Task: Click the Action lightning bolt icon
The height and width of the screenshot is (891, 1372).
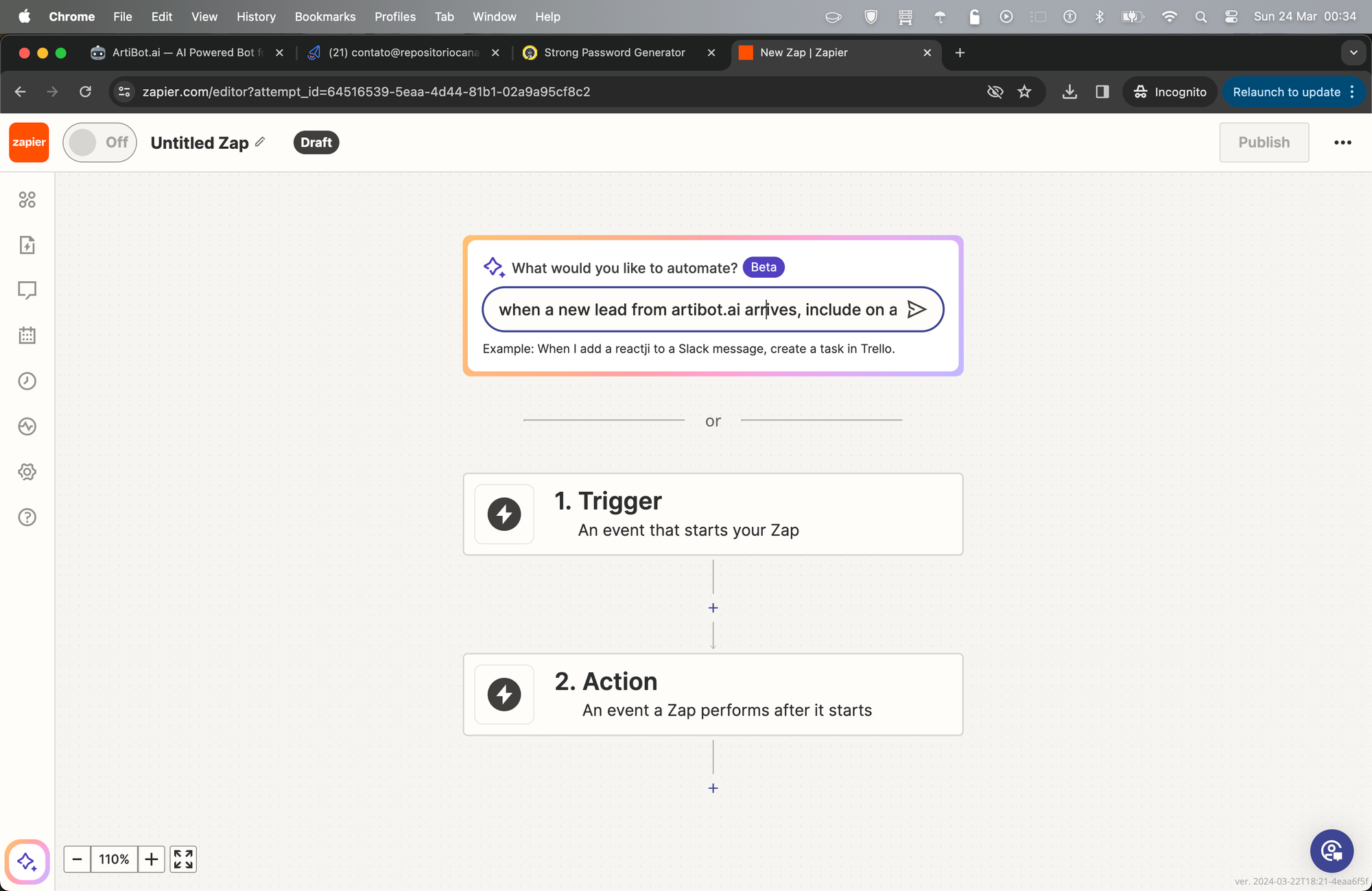Action: click(504, 695)
